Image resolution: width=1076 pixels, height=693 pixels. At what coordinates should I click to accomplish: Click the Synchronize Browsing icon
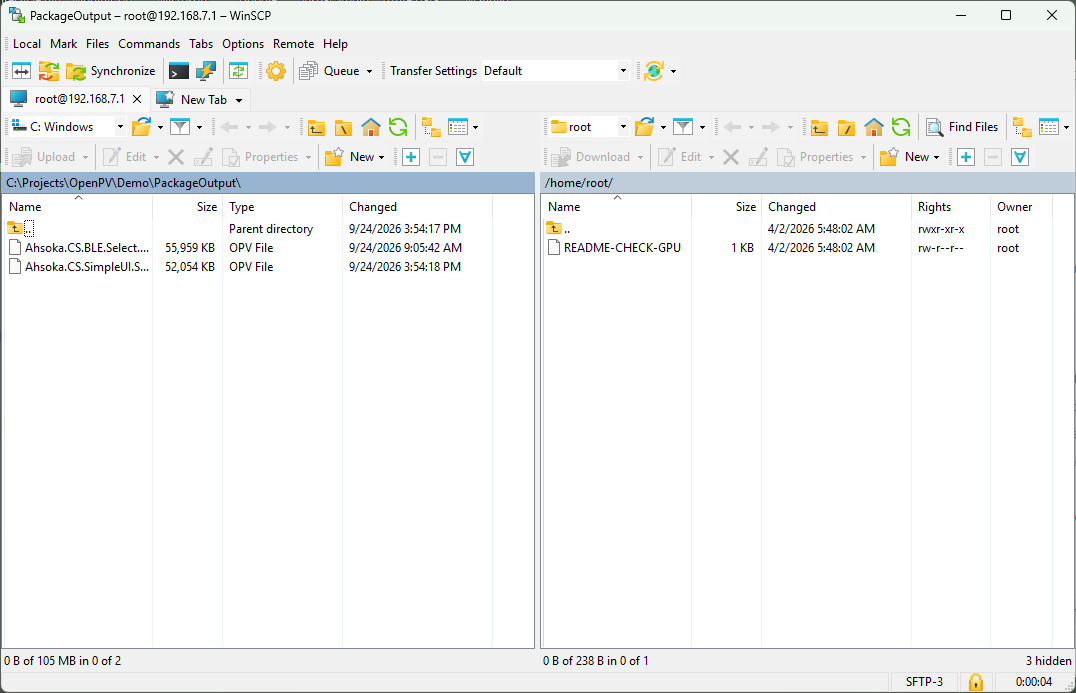(49, 71)
